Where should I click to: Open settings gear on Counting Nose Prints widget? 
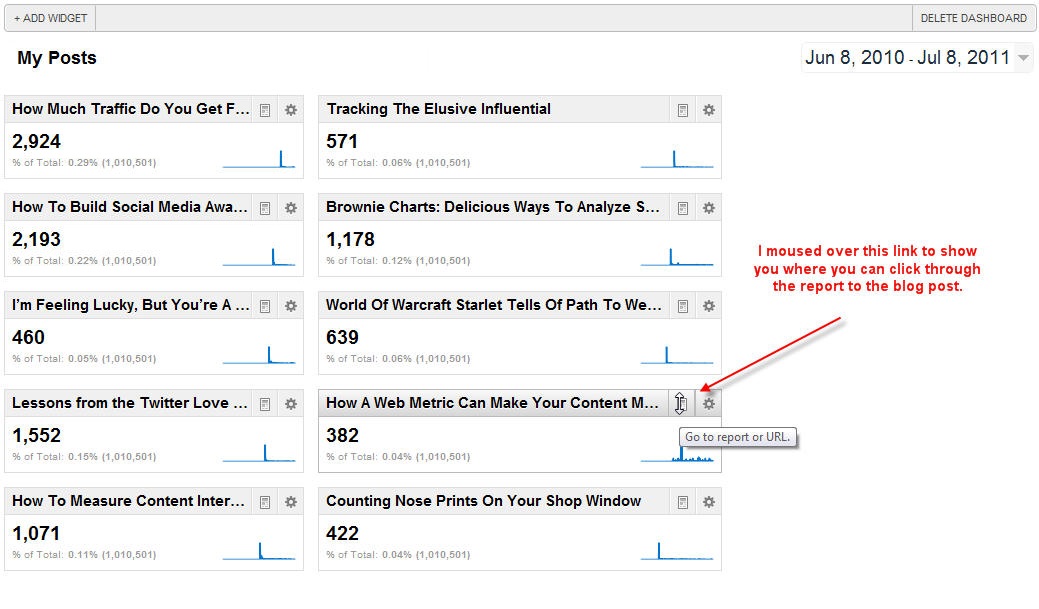[x=708, y=502]
